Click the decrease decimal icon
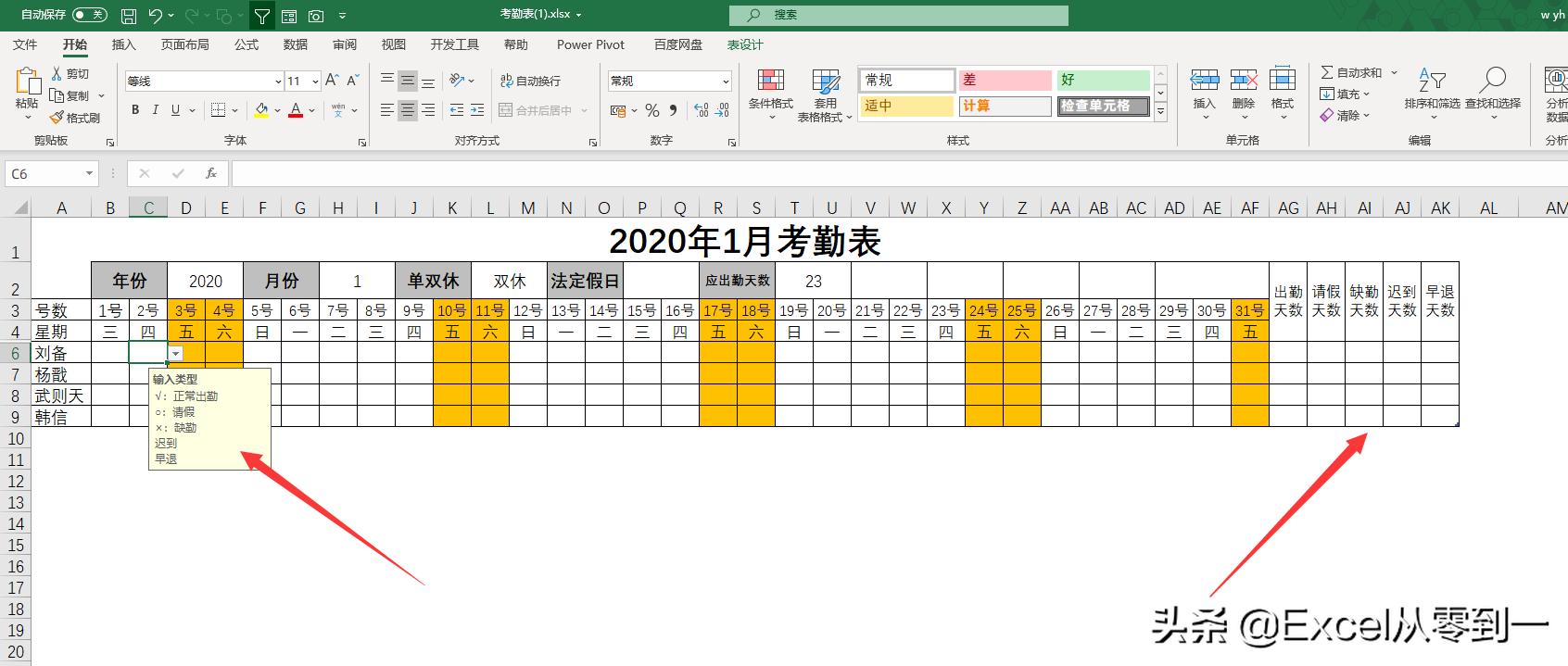The image size is (1568, 666). point(722,110)
